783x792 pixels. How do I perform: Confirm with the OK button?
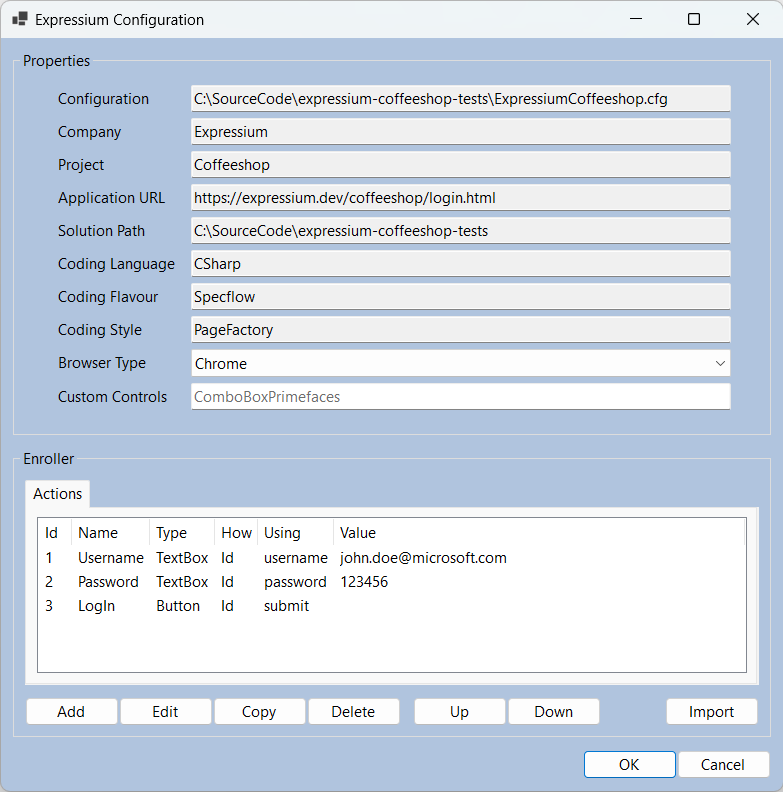click(x=629, y=764)
